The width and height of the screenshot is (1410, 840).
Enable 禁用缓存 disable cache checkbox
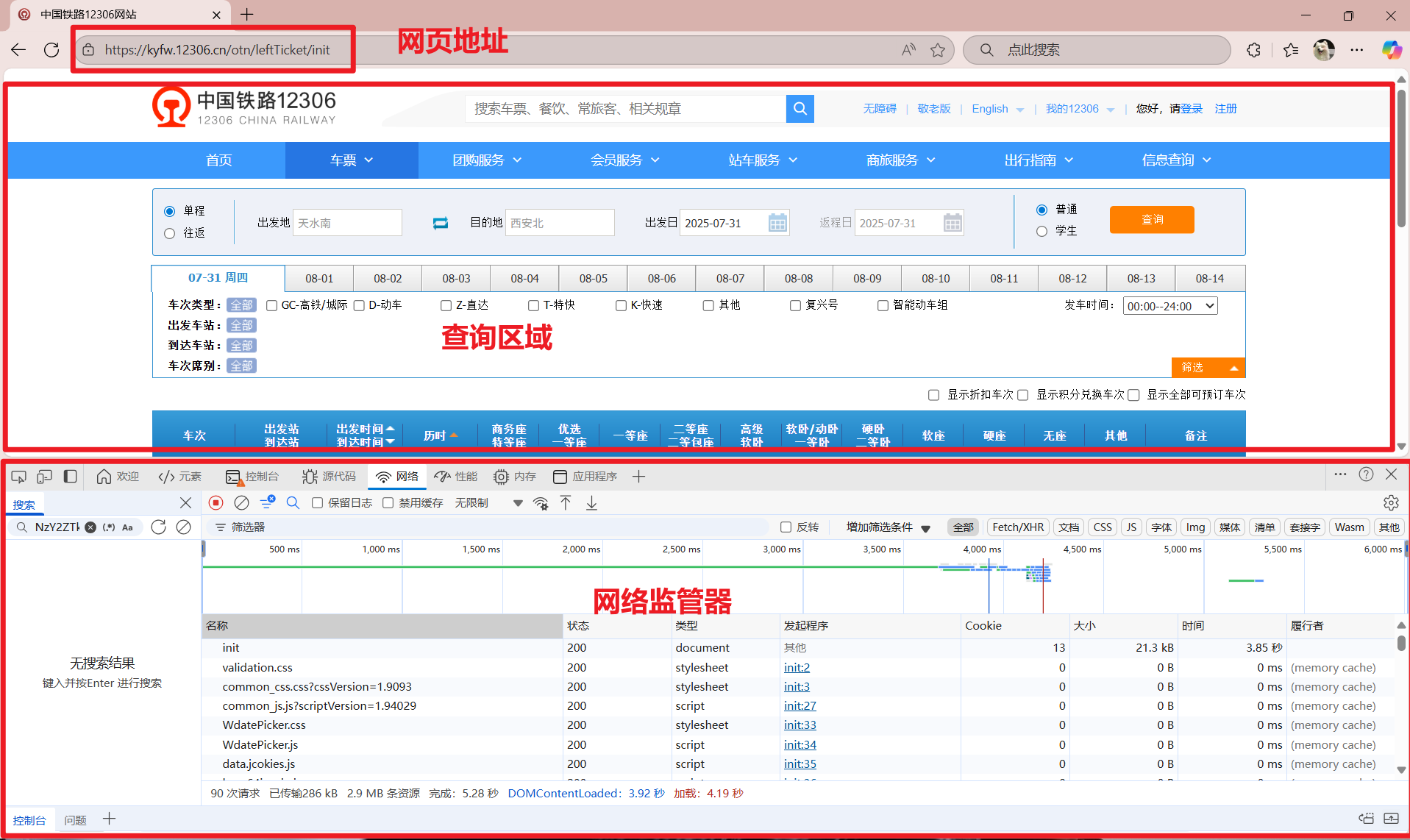click(x=388, y=503)
